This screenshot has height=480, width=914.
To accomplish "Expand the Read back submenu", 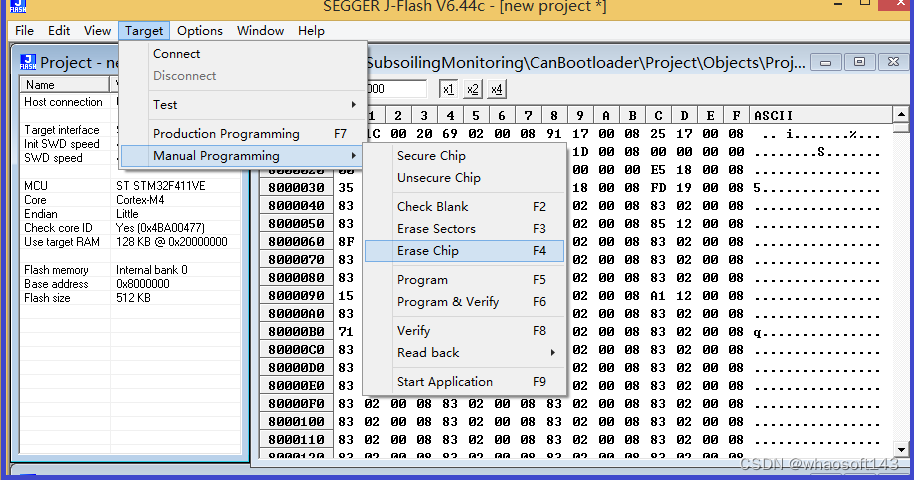I will pos(465,353).
